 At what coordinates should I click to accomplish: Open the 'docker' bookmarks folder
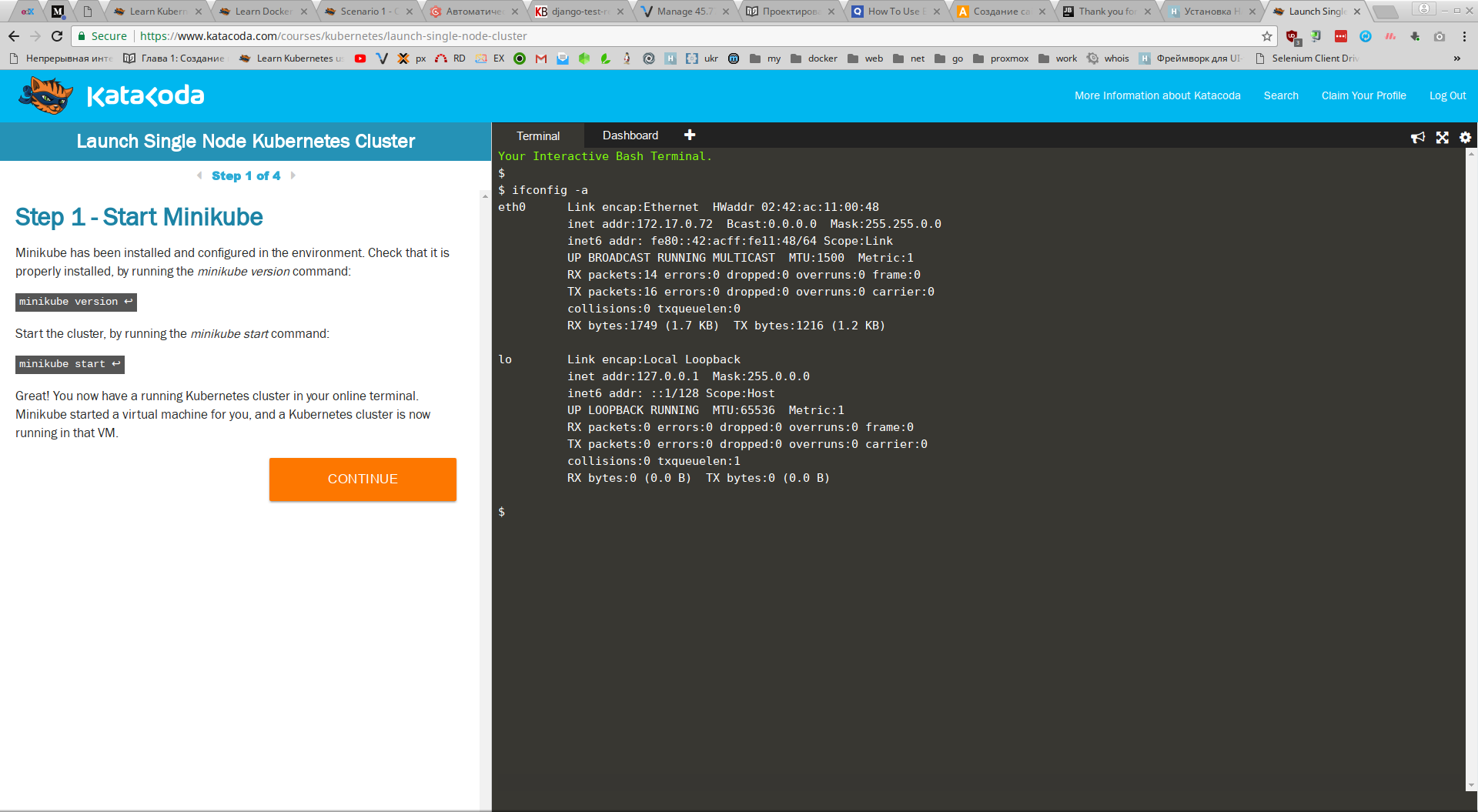[x=814, y=58]
